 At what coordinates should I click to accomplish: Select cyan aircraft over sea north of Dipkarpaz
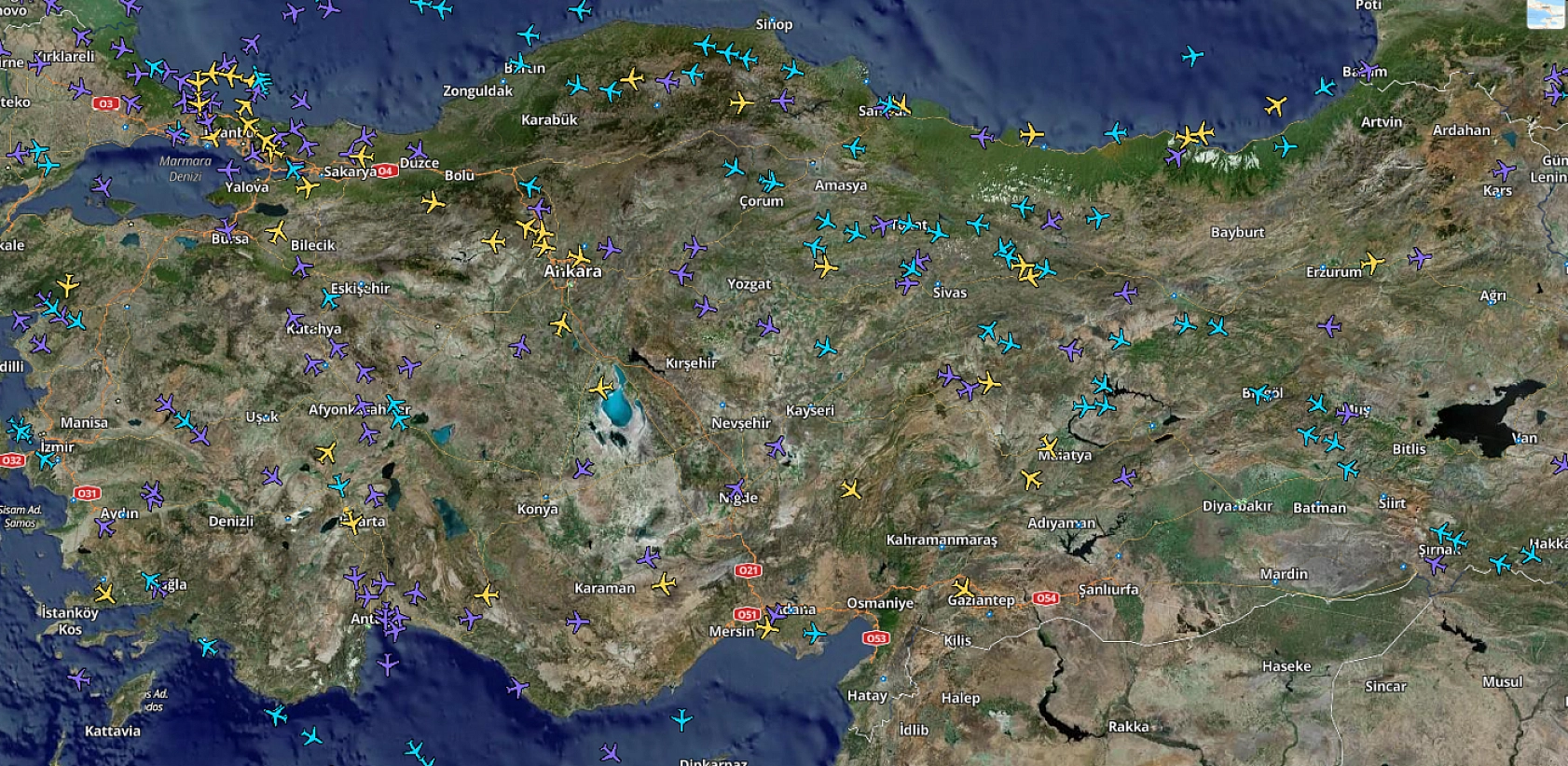coord(681,719)
